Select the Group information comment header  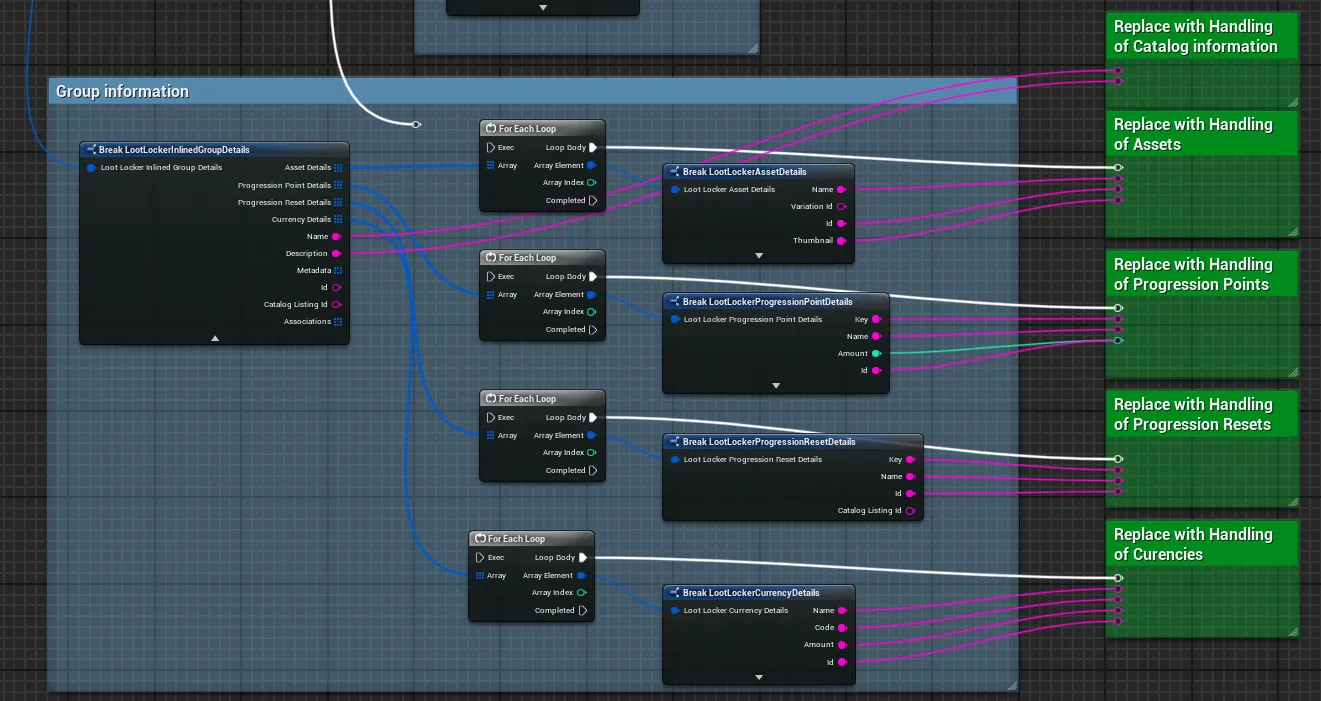point(533,91)
